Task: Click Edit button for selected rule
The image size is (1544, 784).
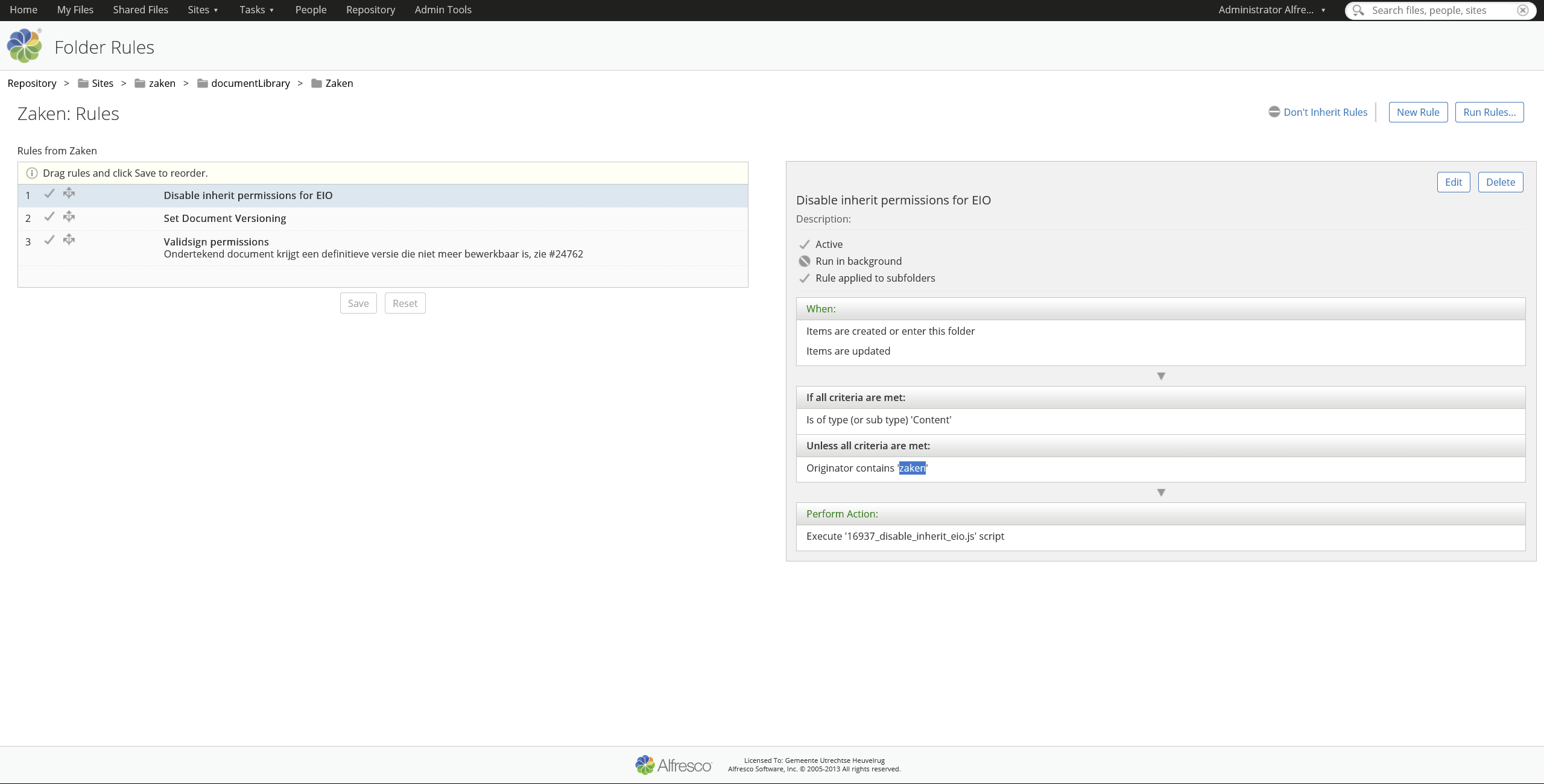Action: click(x=1453, y=182)
